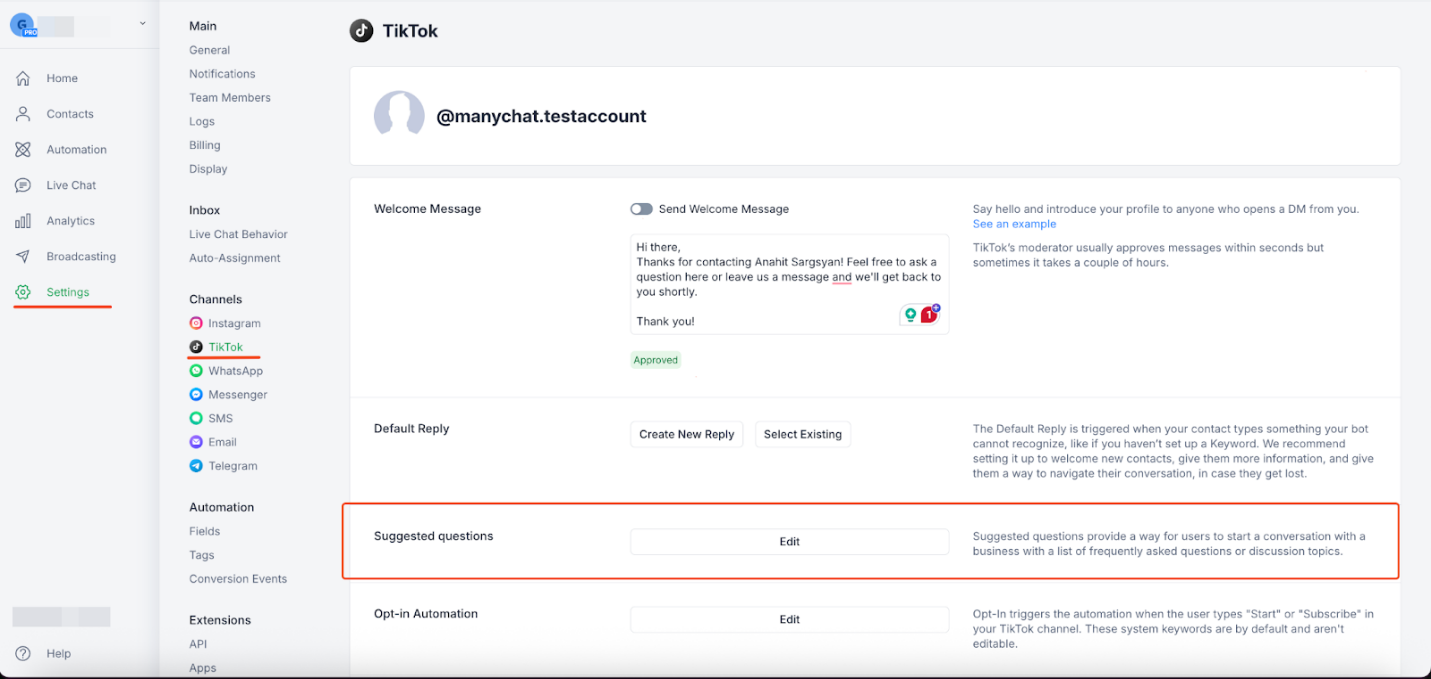This screenshot has height=679, width=1431.
Task: Enable the Send Welcome Message toggle
Action: 640,208
